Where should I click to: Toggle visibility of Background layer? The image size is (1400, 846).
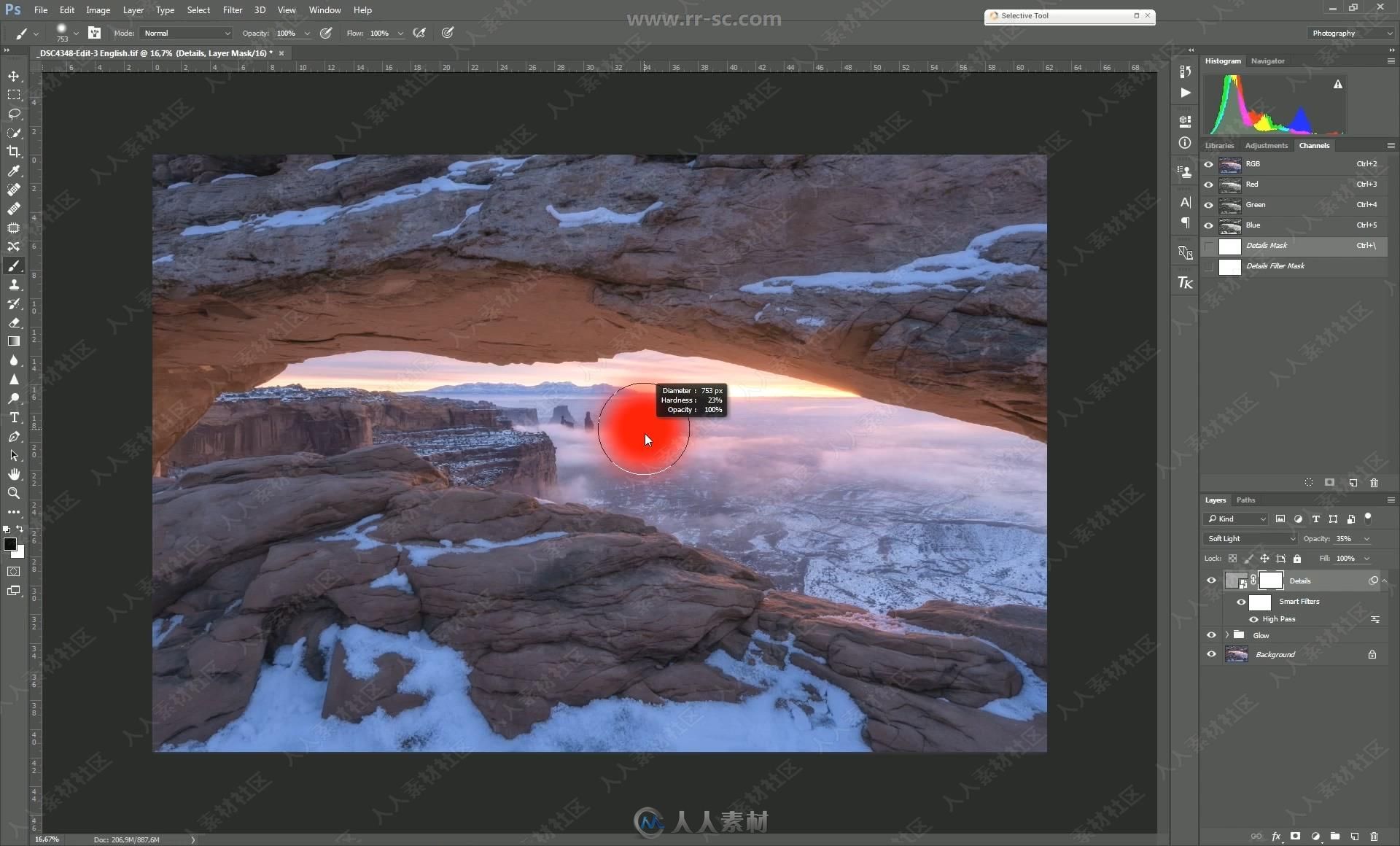click(1211, 654)
